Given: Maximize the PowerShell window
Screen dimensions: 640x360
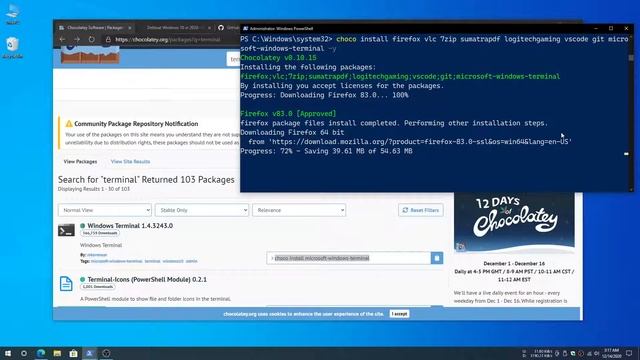Looking at the screenshot, I should 611,28.
